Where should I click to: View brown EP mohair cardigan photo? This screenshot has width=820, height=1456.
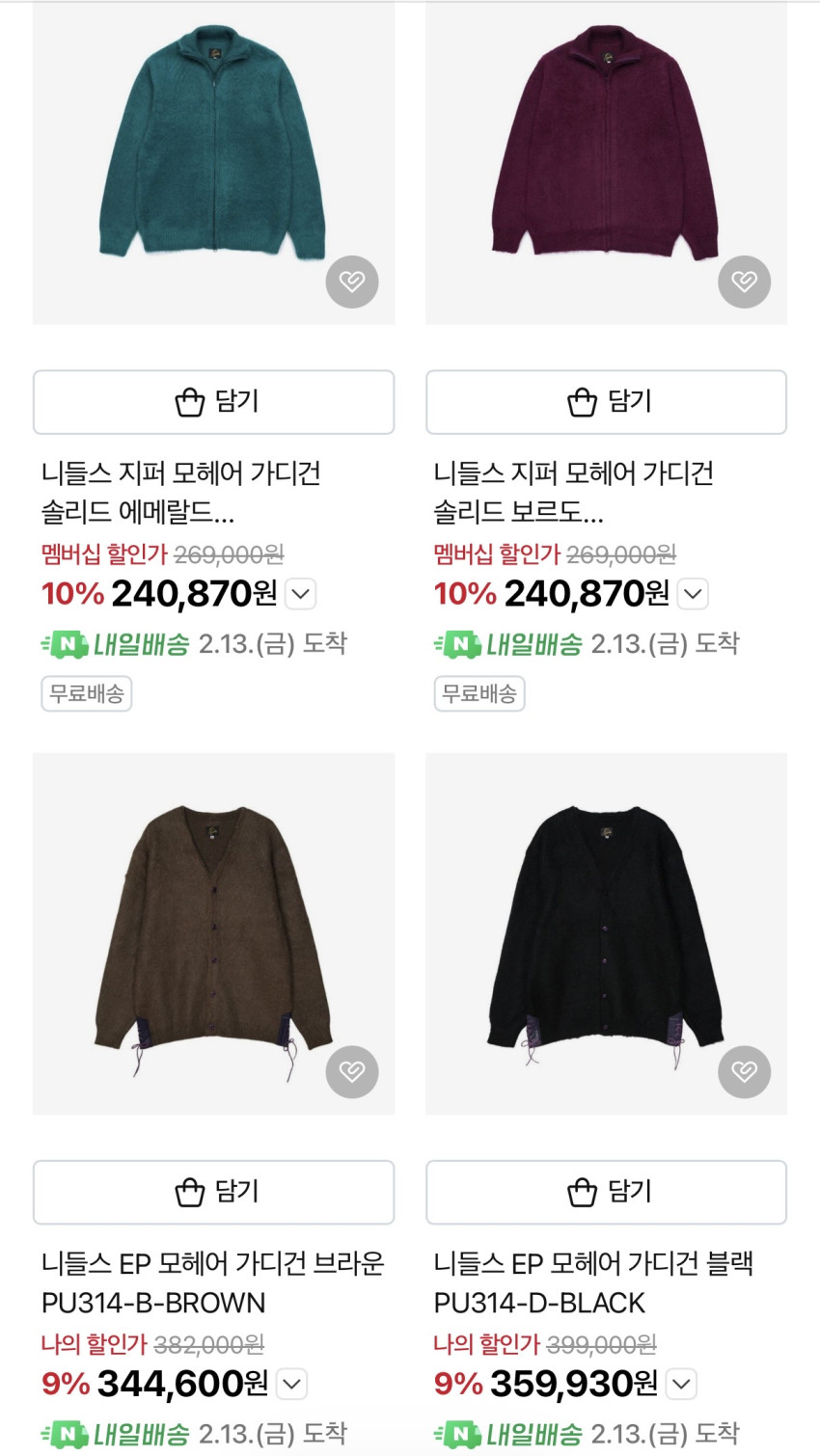tap(213, 930)
